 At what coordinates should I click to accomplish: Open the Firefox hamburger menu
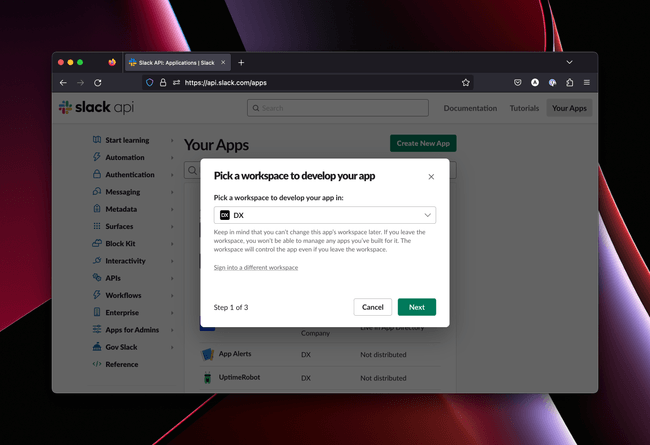(x=587, y=83)
